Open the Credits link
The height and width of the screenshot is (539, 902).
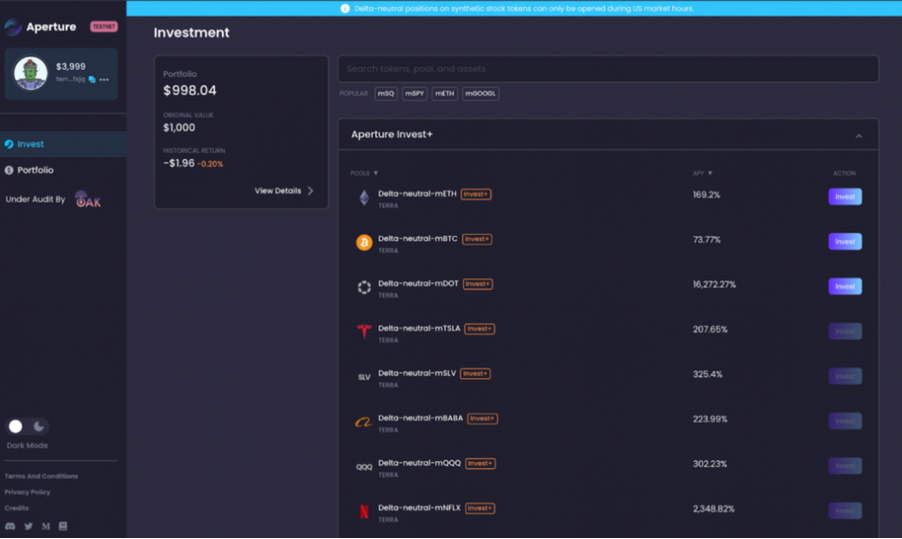pos(17,508)
